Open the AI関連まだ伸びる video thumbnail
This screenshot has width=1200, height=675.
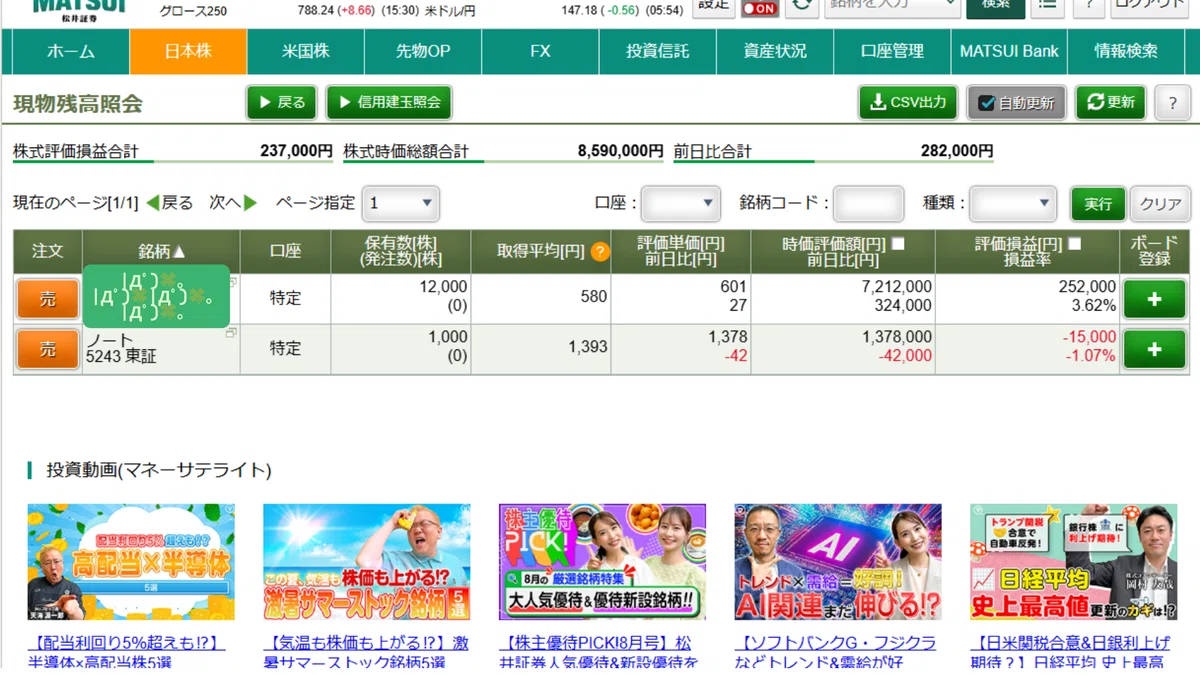point(838,562)
